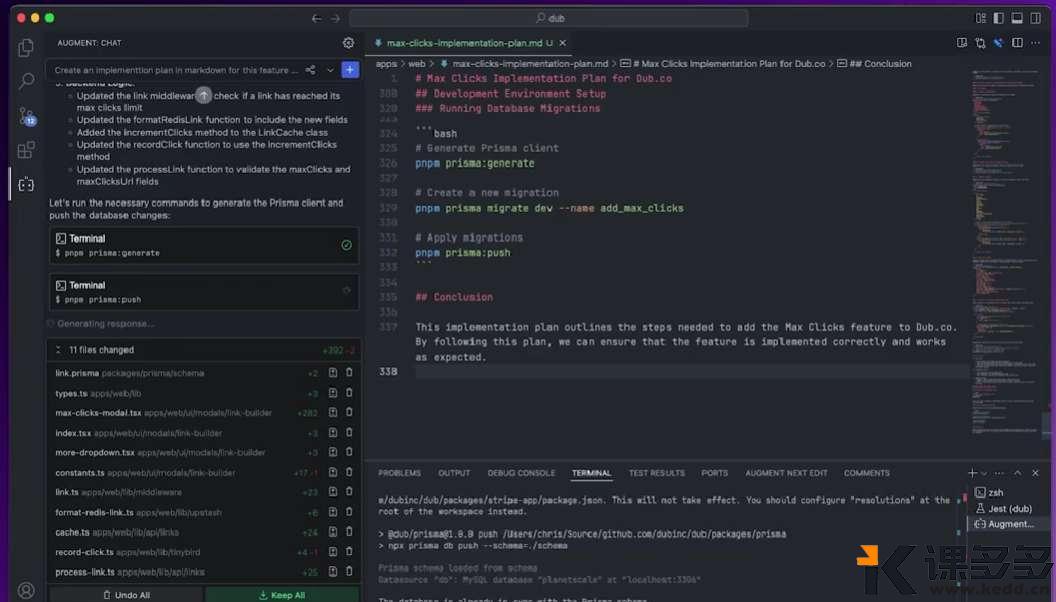This screenshot has width=1056, height=602.
Task: Open Source Control view with badge
Action: (26, 116)
